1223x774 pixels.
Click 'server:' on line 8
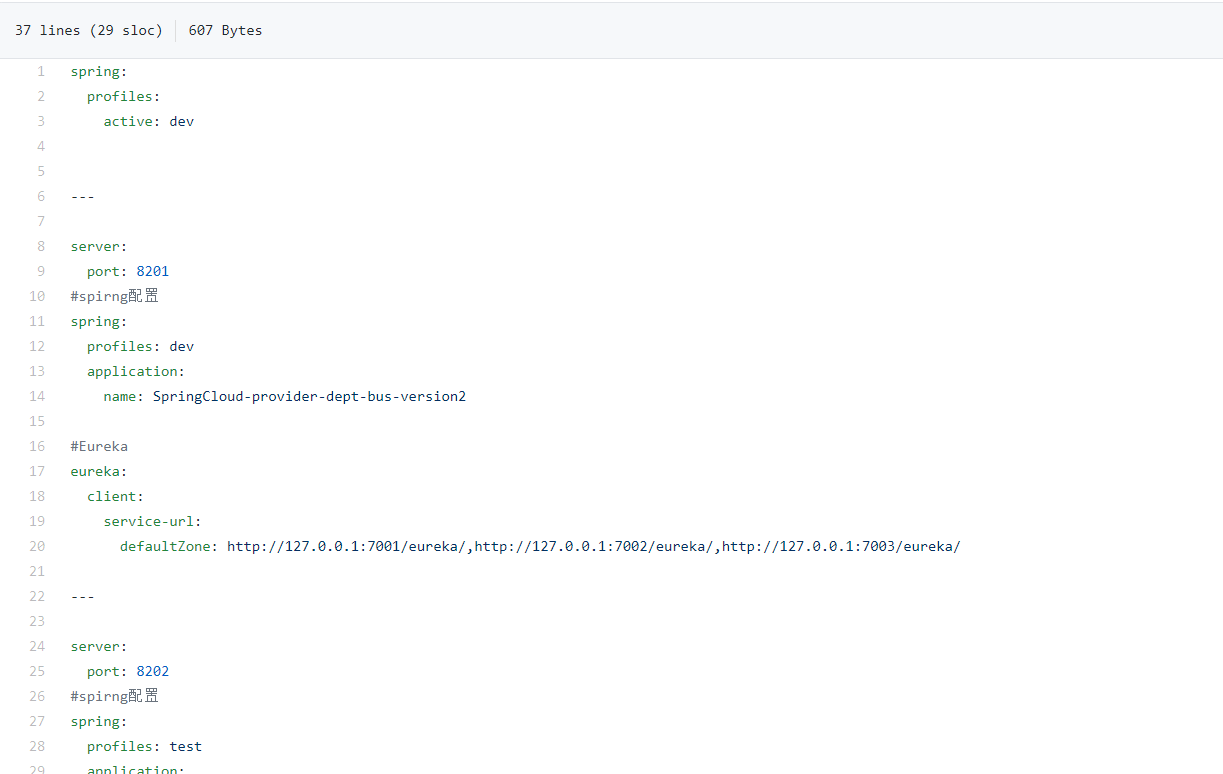coord(99,246)
